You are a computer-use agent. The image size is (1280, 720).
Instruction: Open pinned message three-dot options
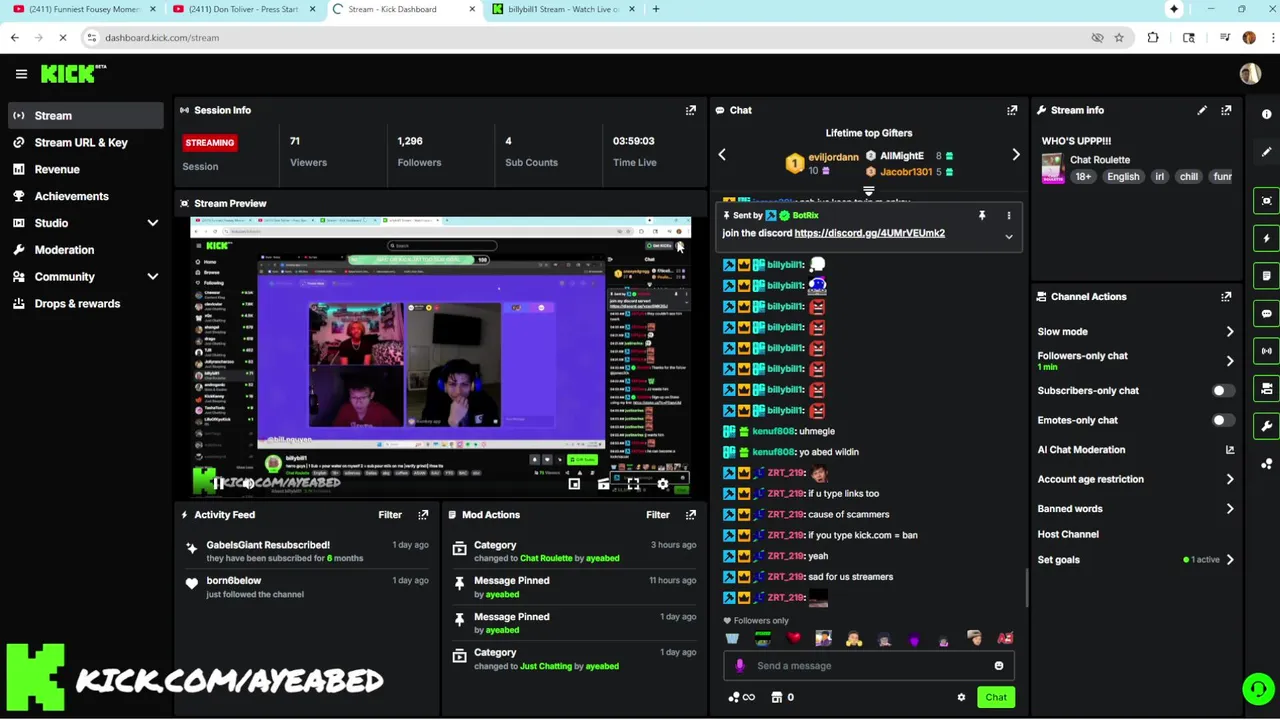point(1008,216)
